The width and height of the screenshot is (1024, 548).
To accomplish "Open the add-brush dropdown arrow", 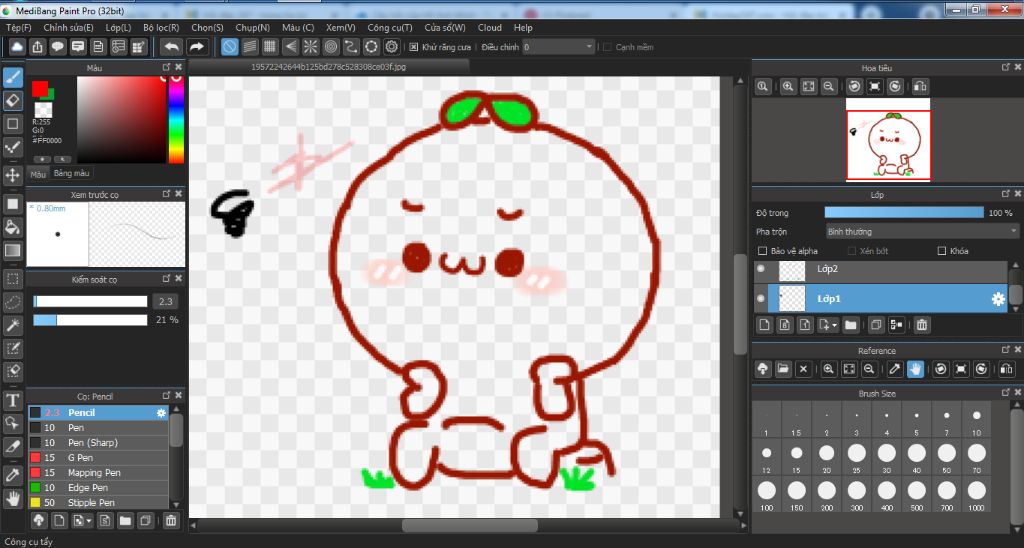I will (89, 521).
